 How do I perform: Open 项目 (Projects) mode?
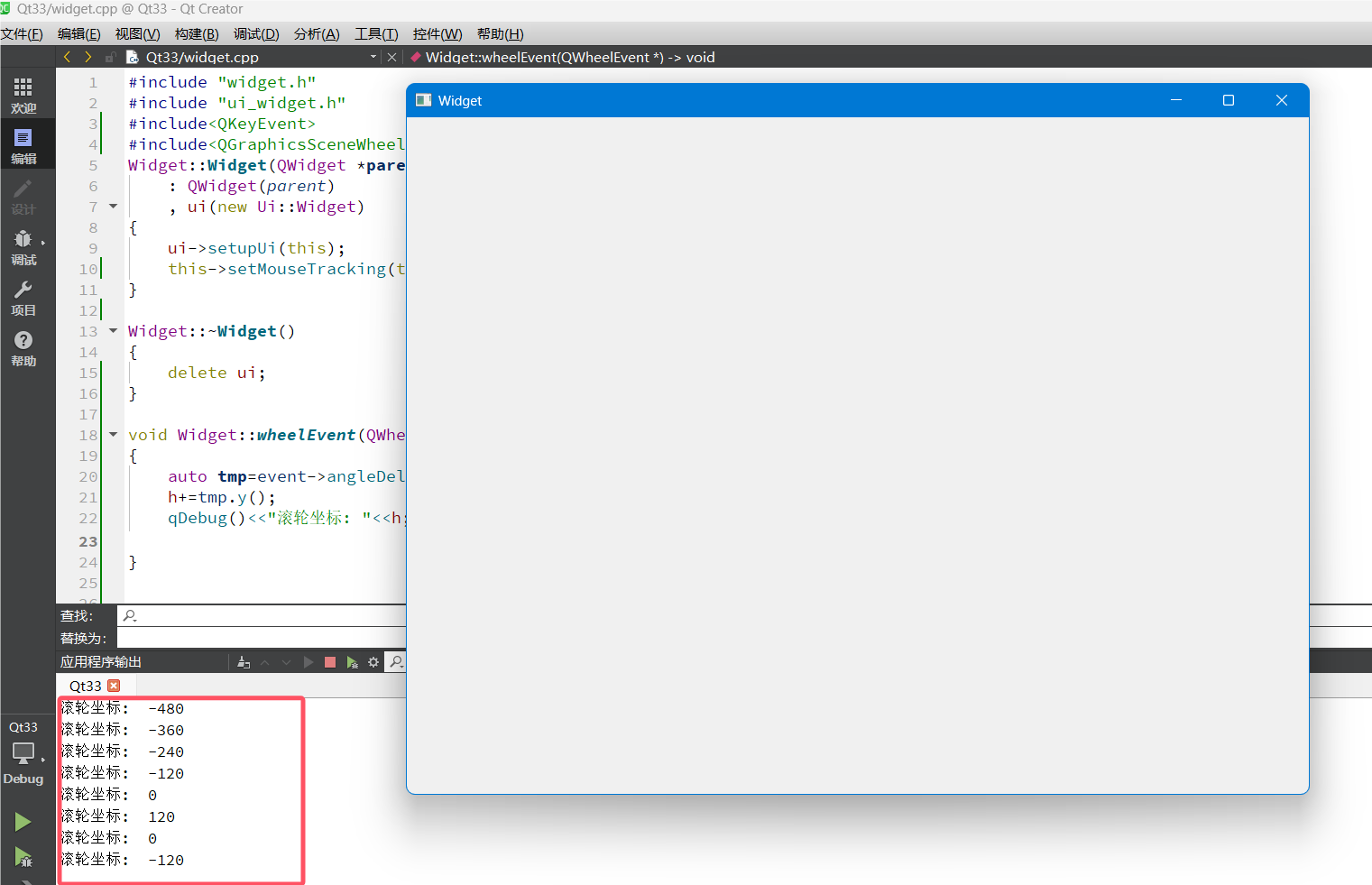point(23,298)
